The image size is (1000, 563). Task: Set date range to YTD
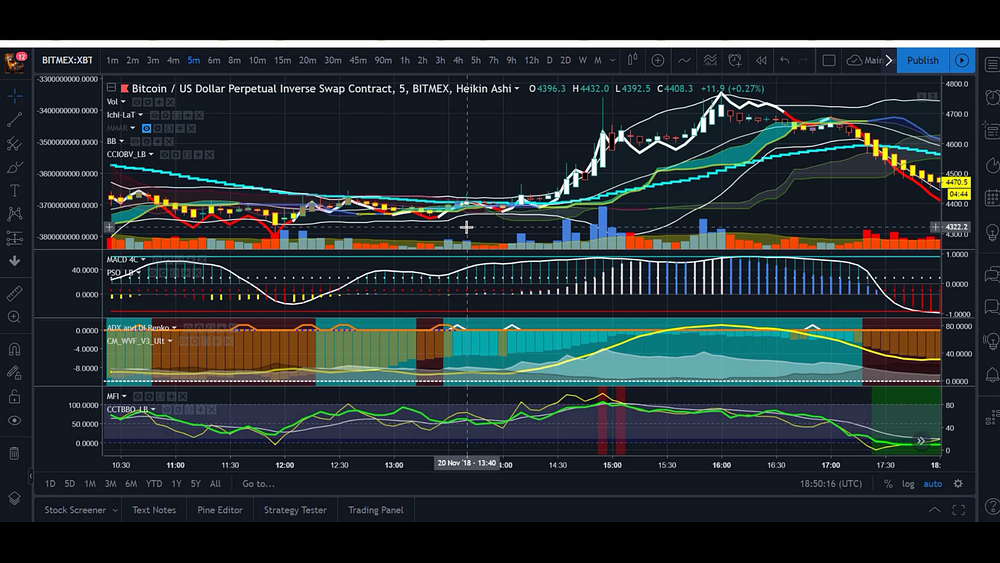click(x=154, y=484)
